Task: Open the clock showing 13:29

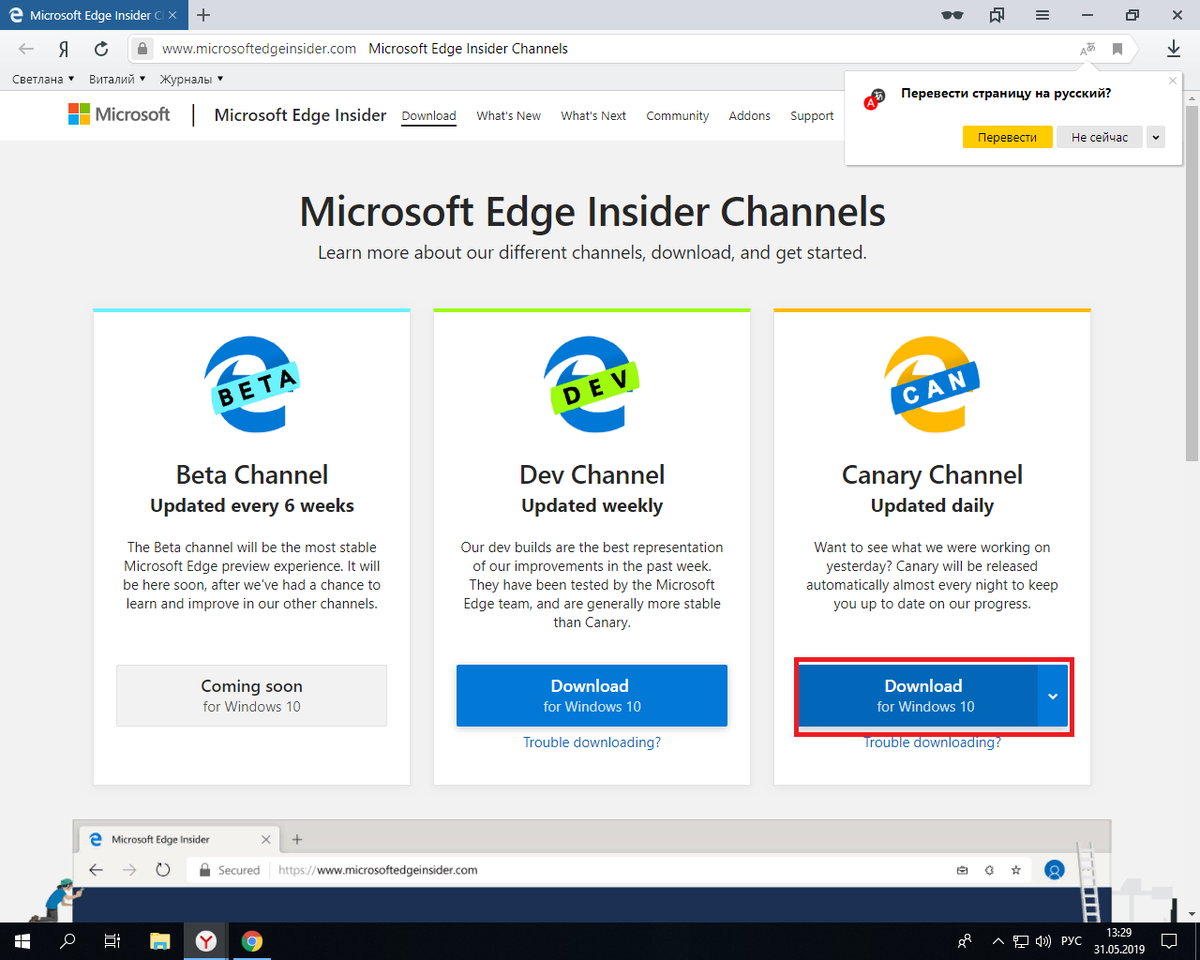Action: (1118, 941)
